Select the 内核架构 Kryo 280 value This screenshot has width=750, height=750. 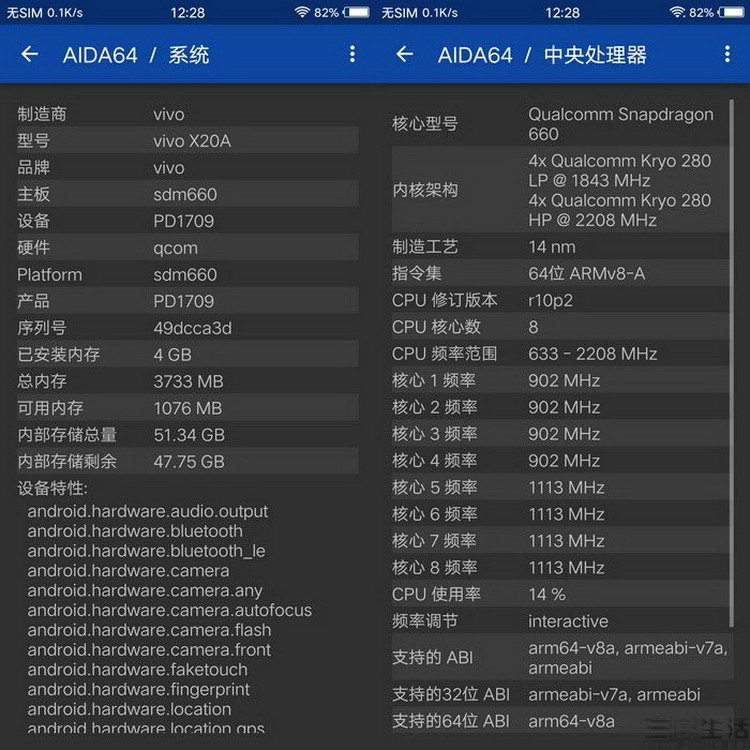point(619,190)
